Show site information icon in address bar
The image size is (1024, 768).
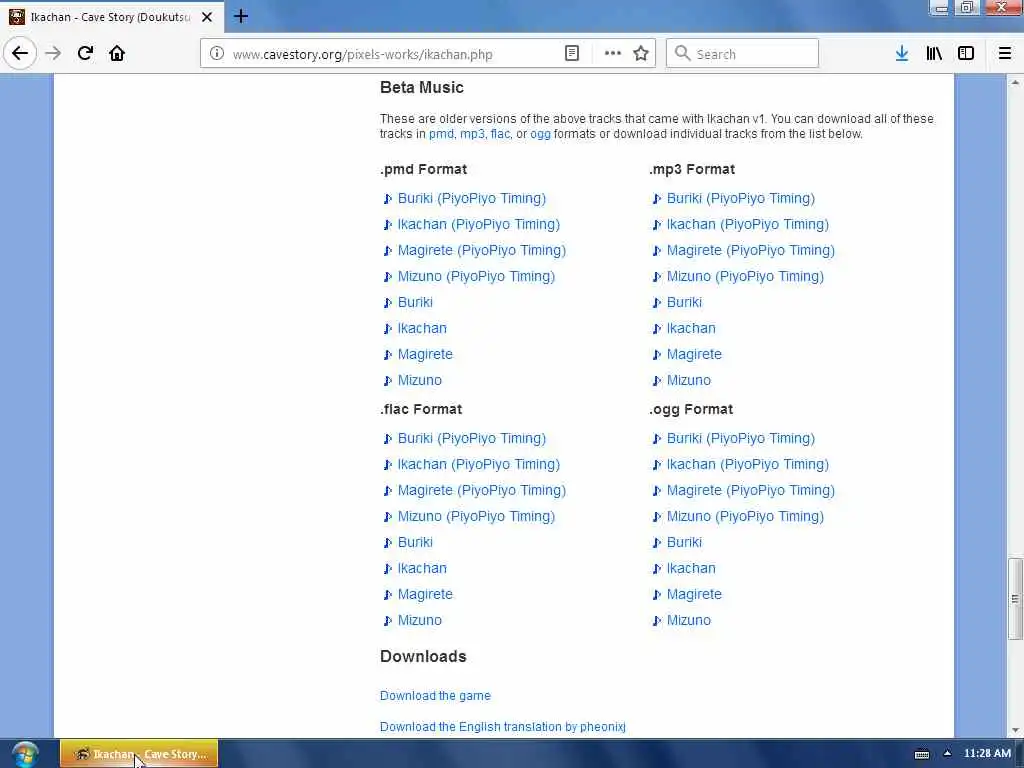coord(216,54)
